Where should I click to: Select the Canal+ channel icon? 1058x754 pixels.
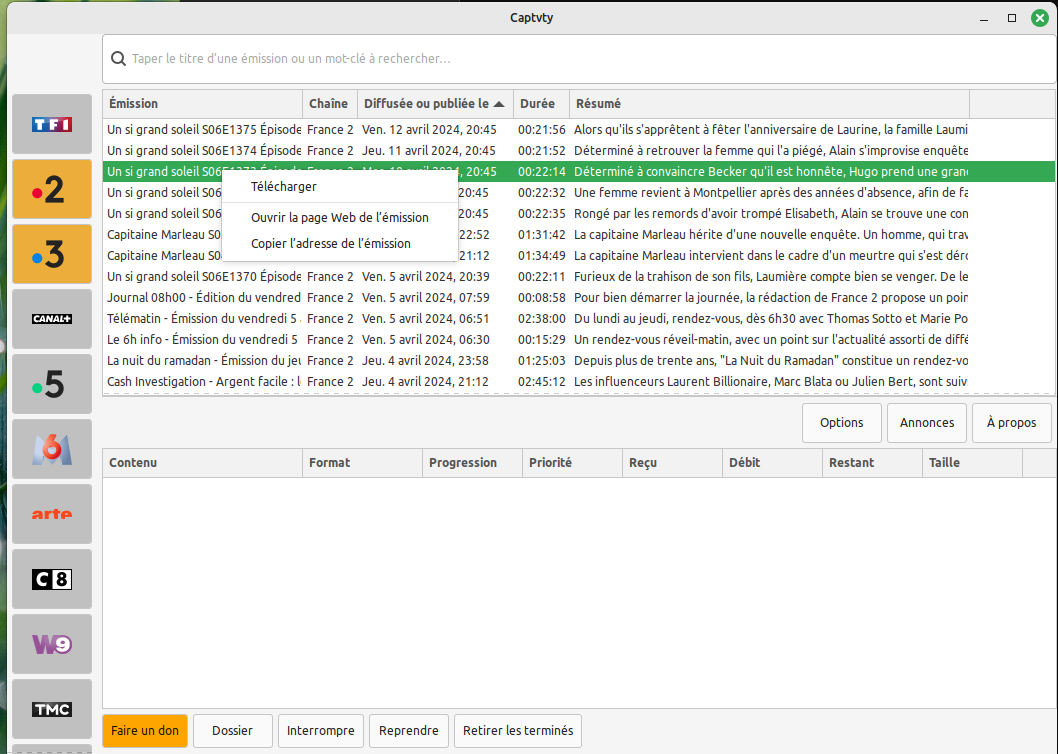point(51,318)
